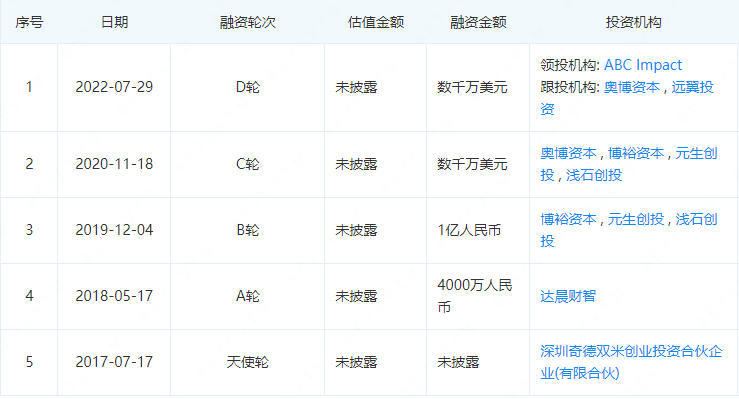Select the A轮 round cell
Screen dimensions: 739x399
click(247, 296)
